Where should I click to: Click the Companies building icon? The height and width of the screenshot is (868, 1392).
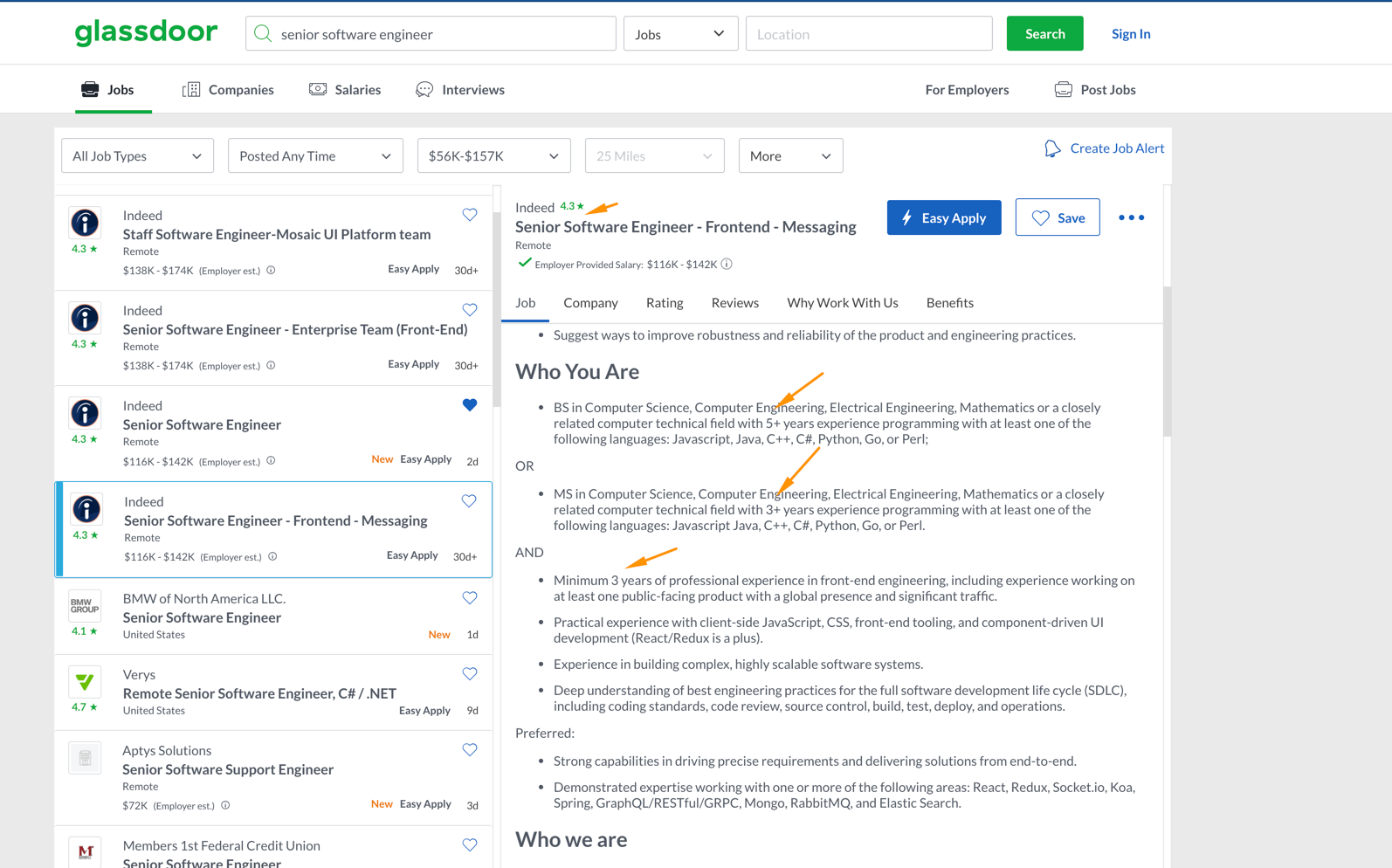191,89
